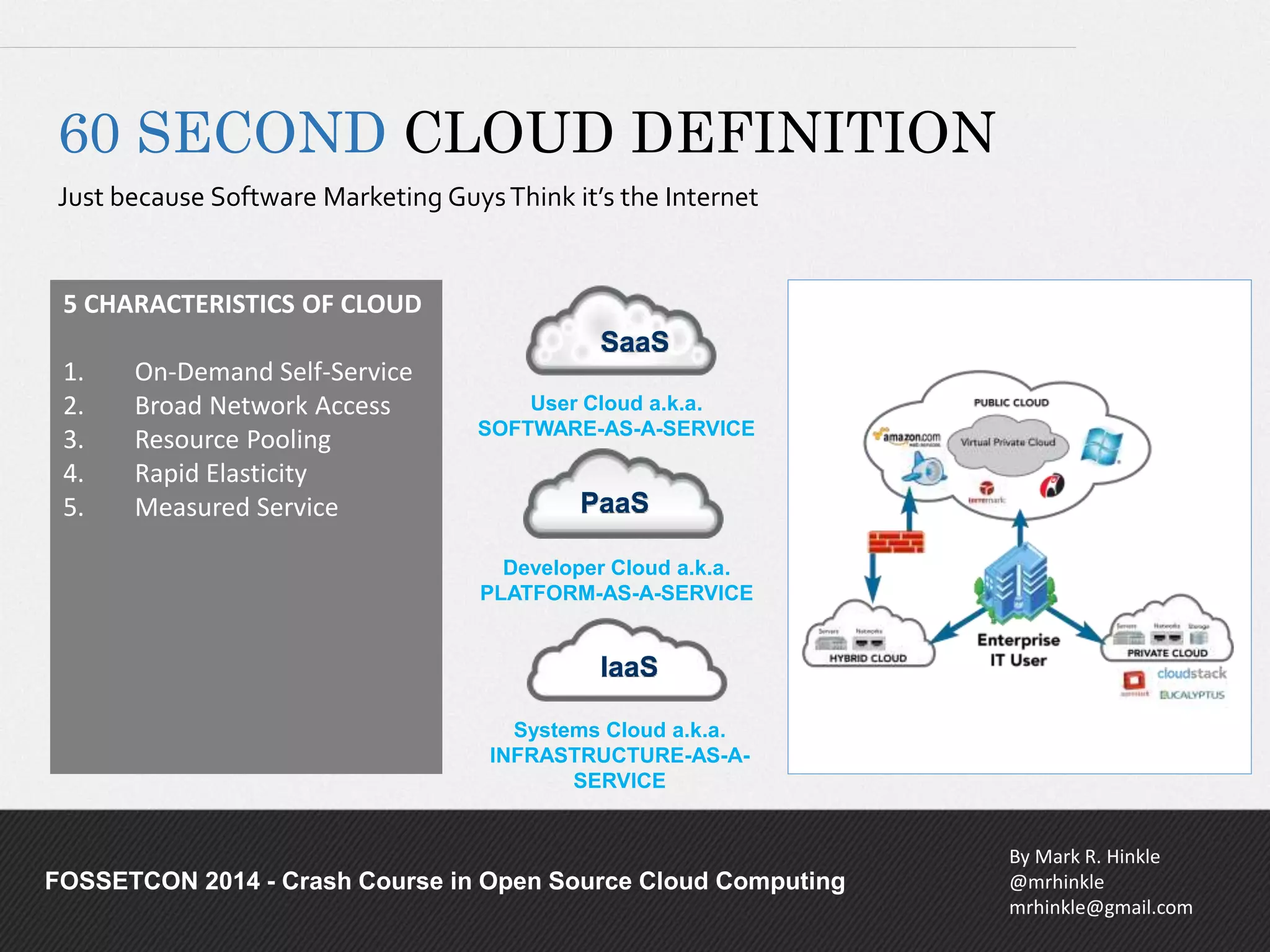Click subtitle 'Just because Software Marketing Guys Think it's the Internet'
The width and height of the screenshot is (1270, 952).
point(408,197)
